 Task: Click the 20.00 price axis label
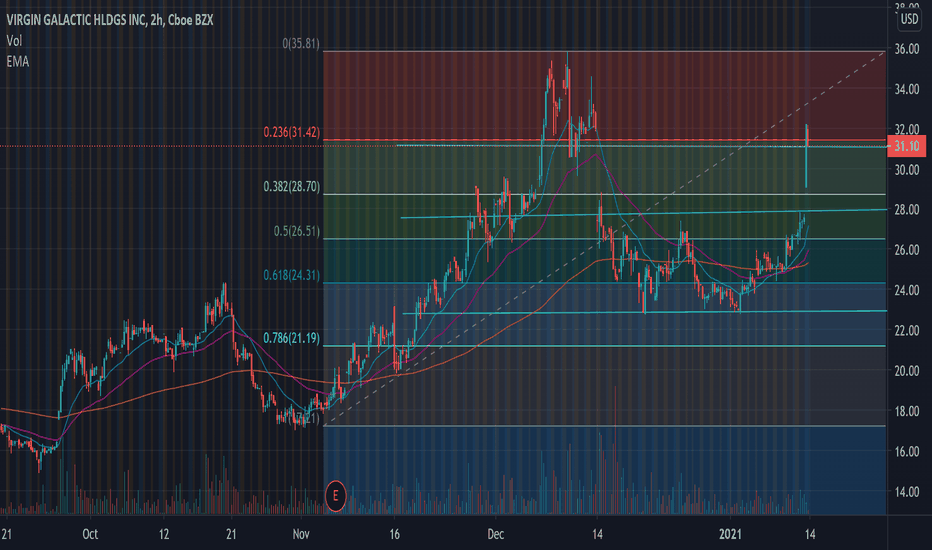906,370
